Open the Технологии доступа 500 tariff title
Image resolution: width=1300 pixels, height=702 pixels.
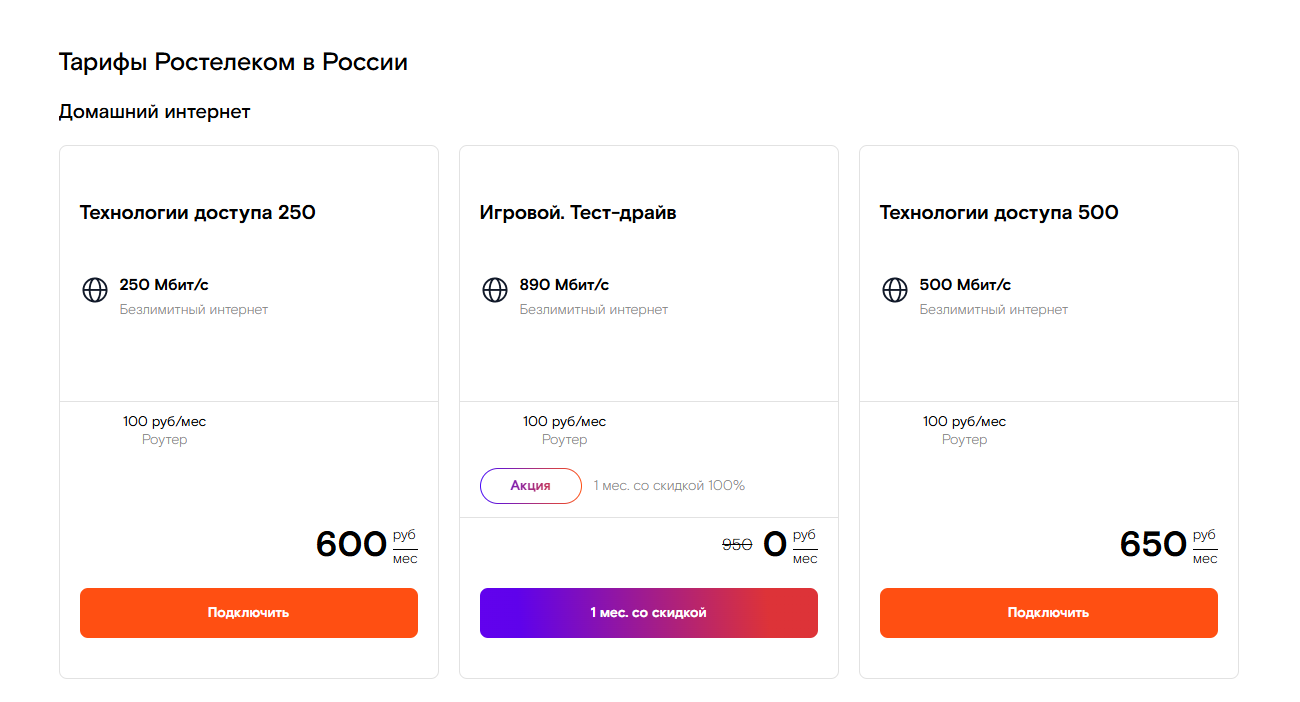coord(998,213)
